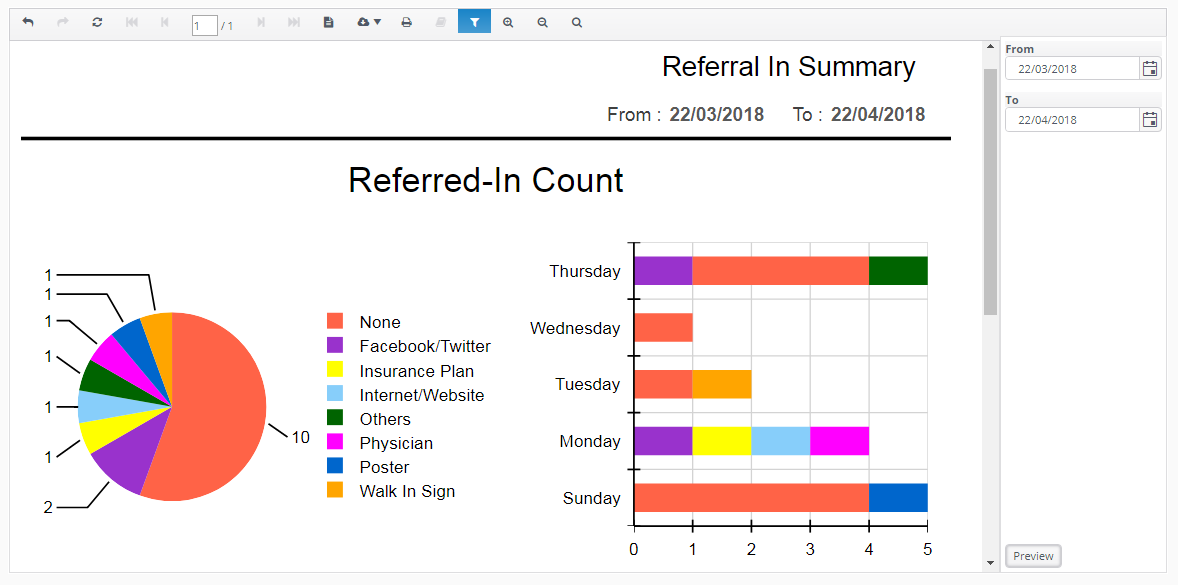Click the Facebook/Twitter legend label
Image resolution: width=1178 pixels, height=585 pixels.
pos(425,346)
